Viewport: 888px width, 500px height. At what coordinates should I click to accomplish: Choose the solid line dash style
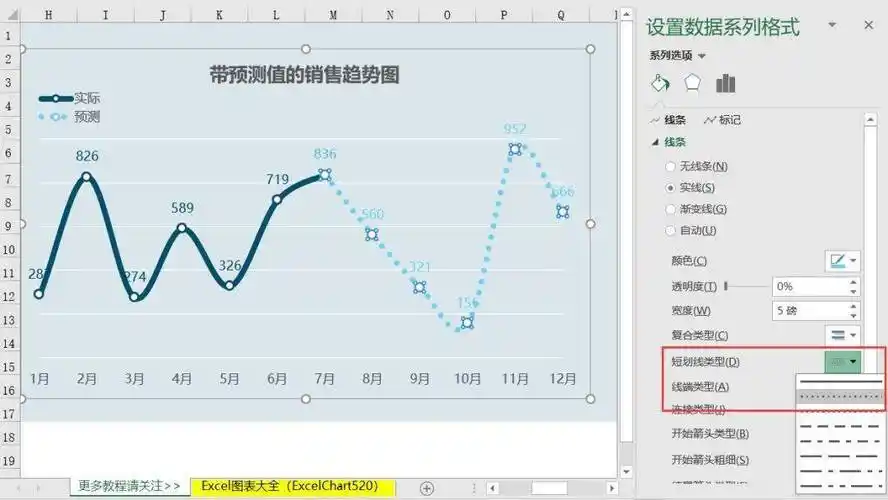(x=840, y=382)
